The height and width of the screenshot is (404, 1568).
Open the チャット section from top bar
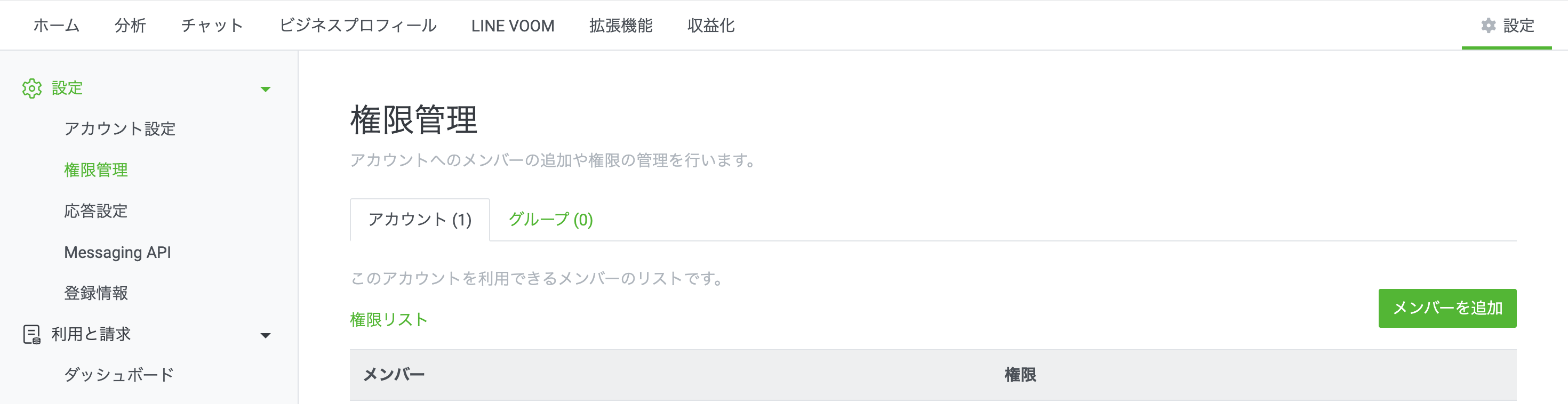pos(212,26)
